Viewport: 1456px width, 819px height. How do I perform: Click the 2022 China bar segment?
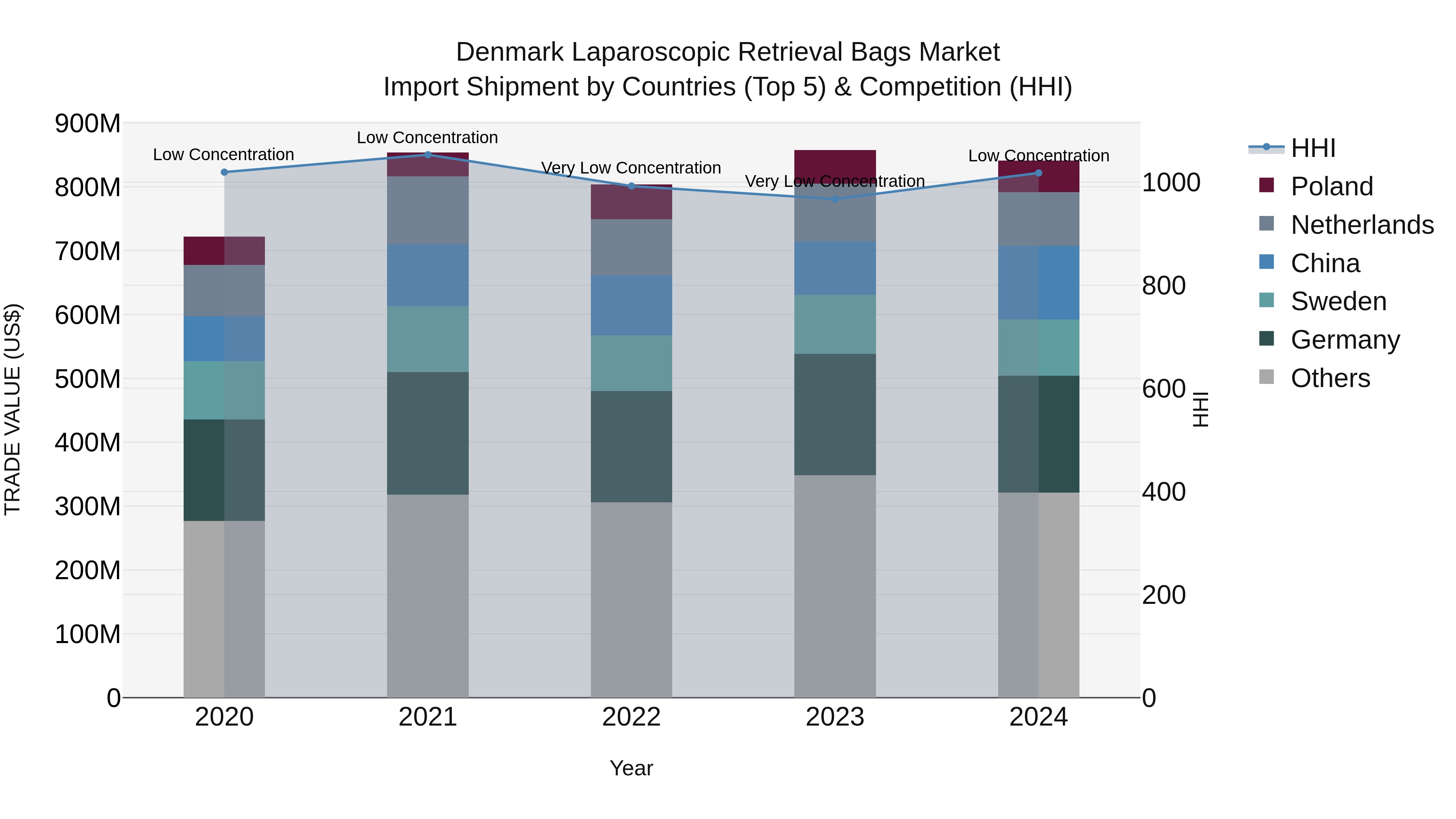click(x=631, y=306)
